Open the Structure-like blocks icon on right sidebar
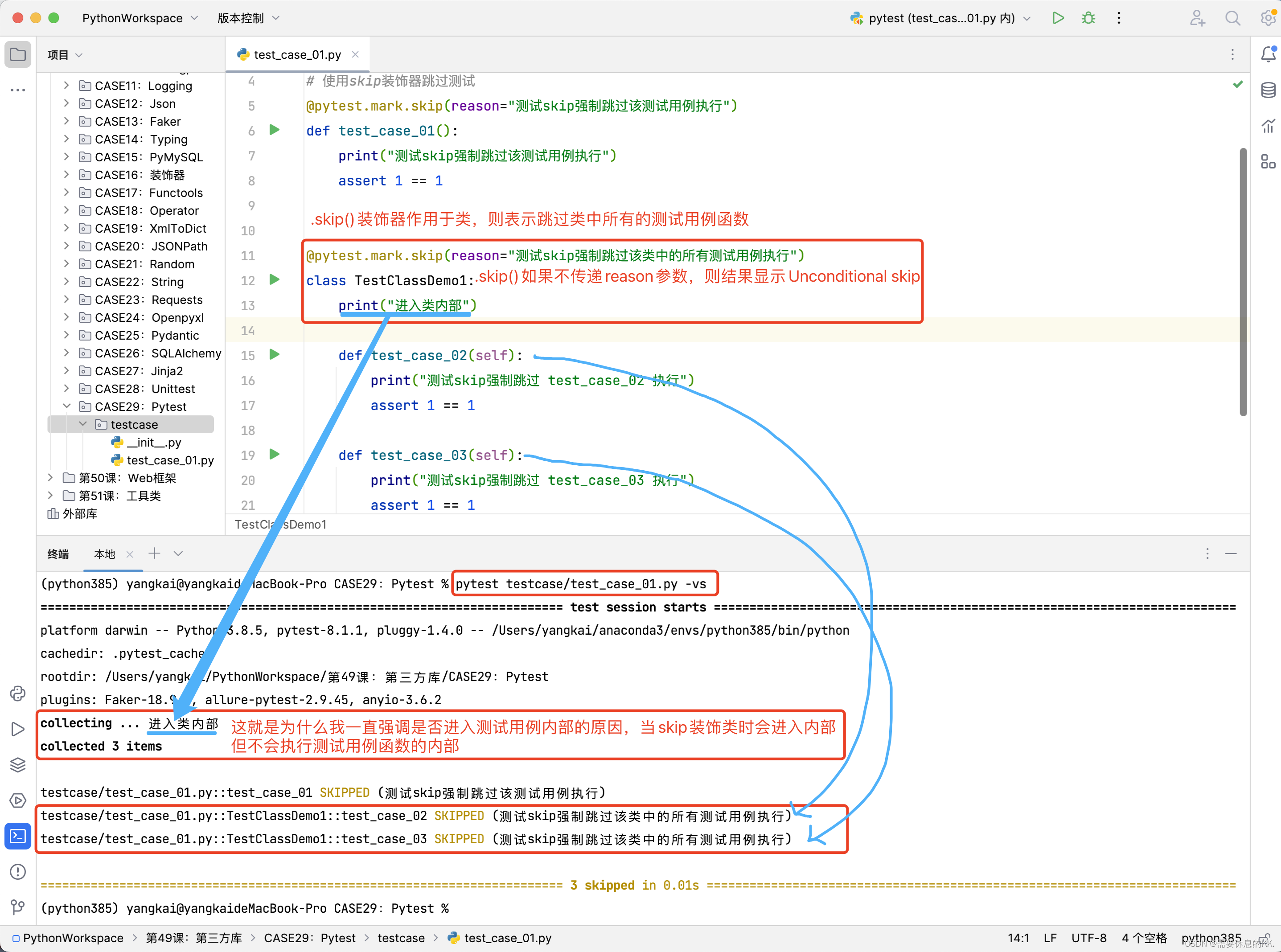This screenshot has height=952, width=1281. tap(1268, 161)
